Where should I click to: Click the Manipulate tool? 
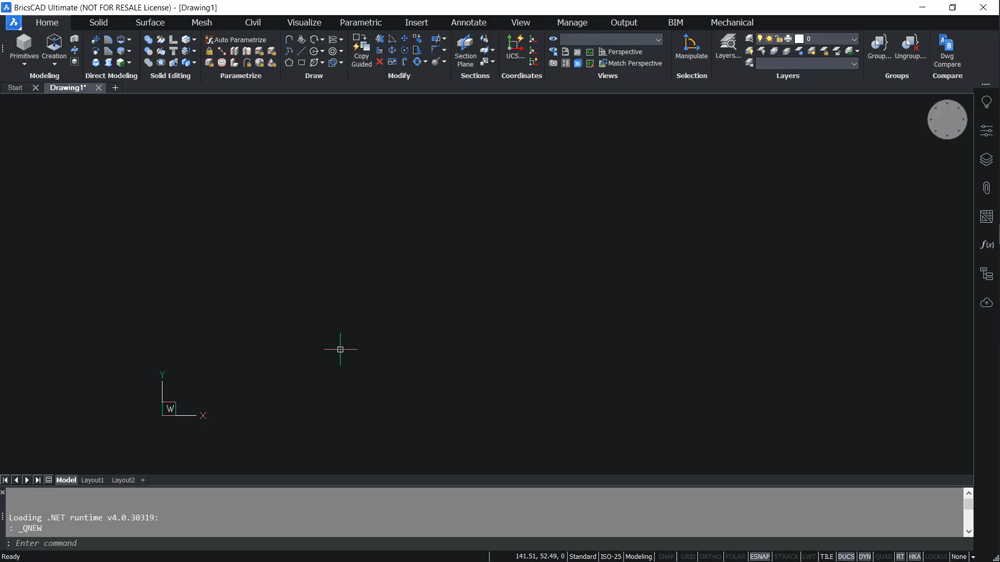tap(691, 47)
